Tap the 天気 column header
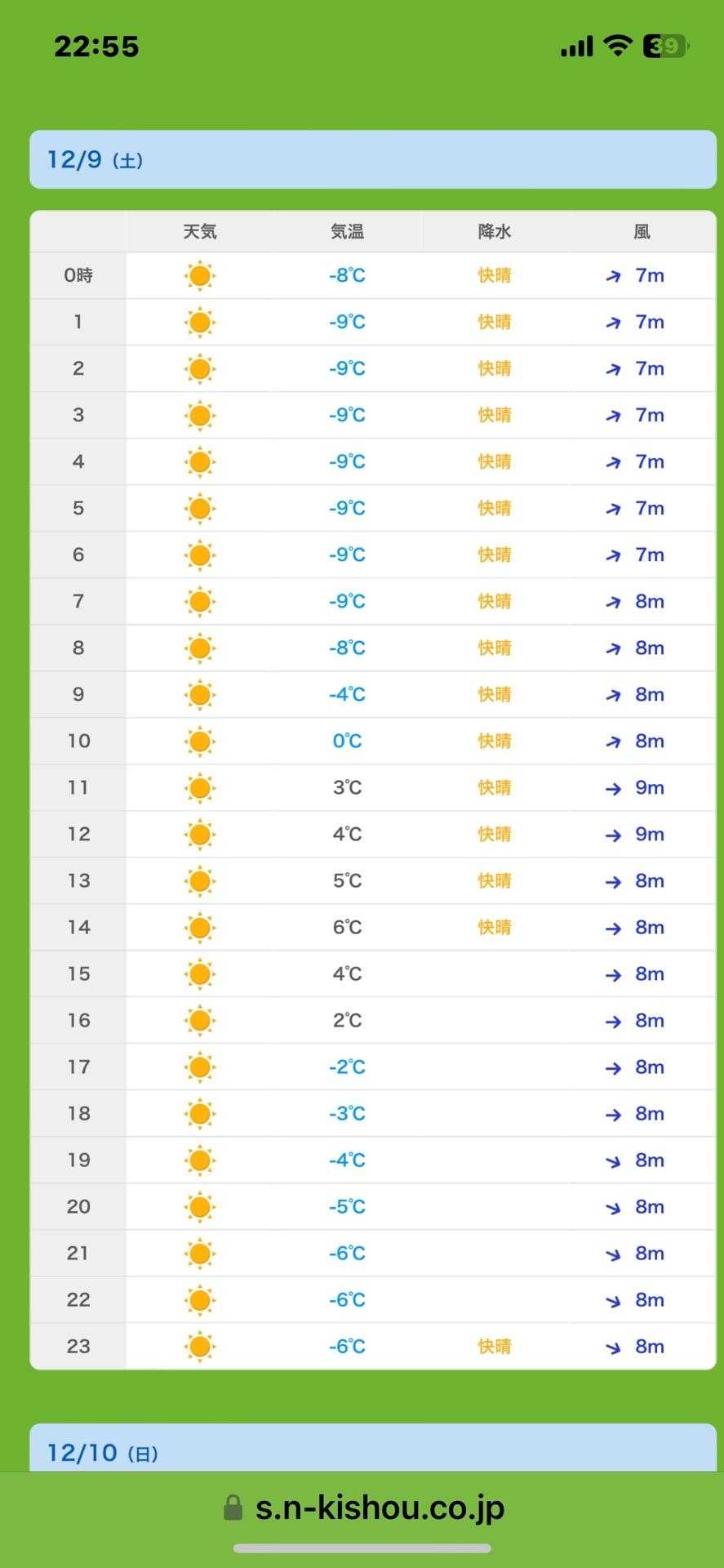Viewport: 724px width, 1568px height. tap(199, 232)
